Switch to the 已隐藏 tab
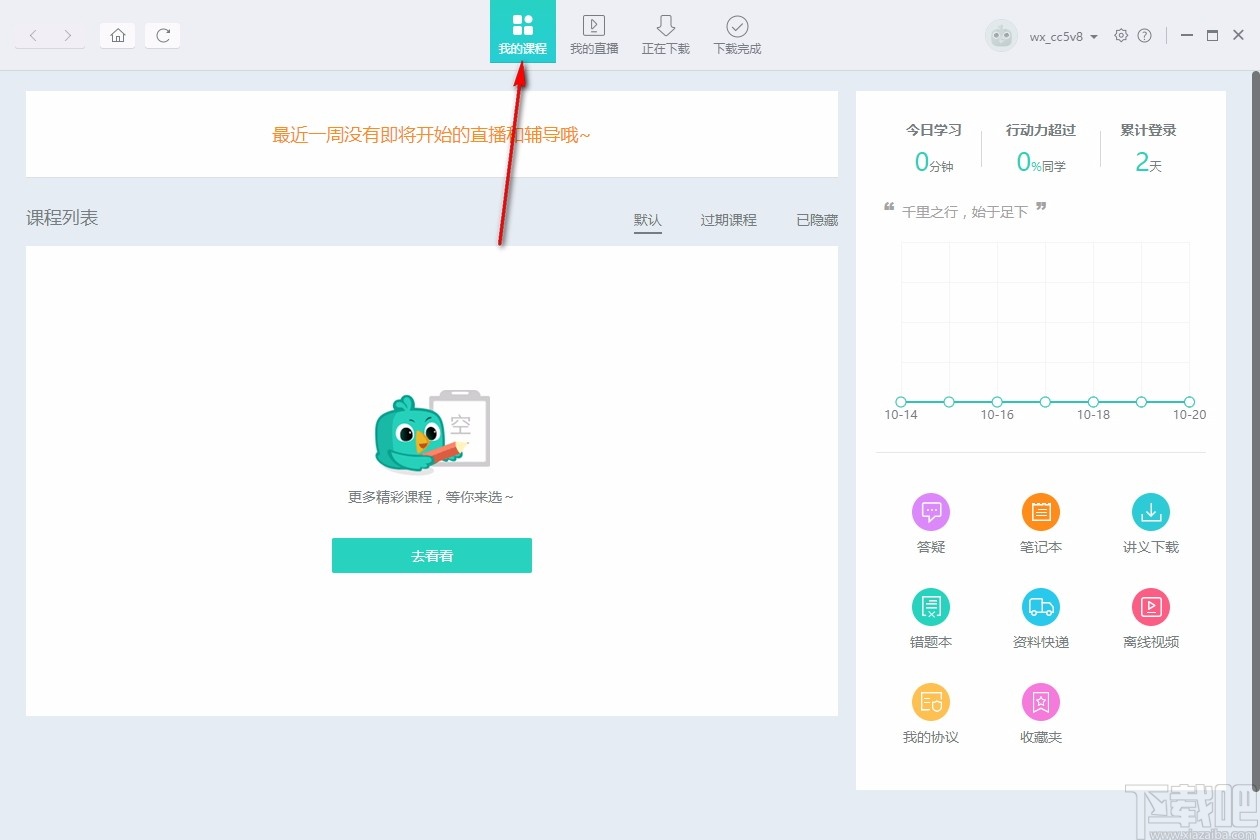 coord(817,220)
